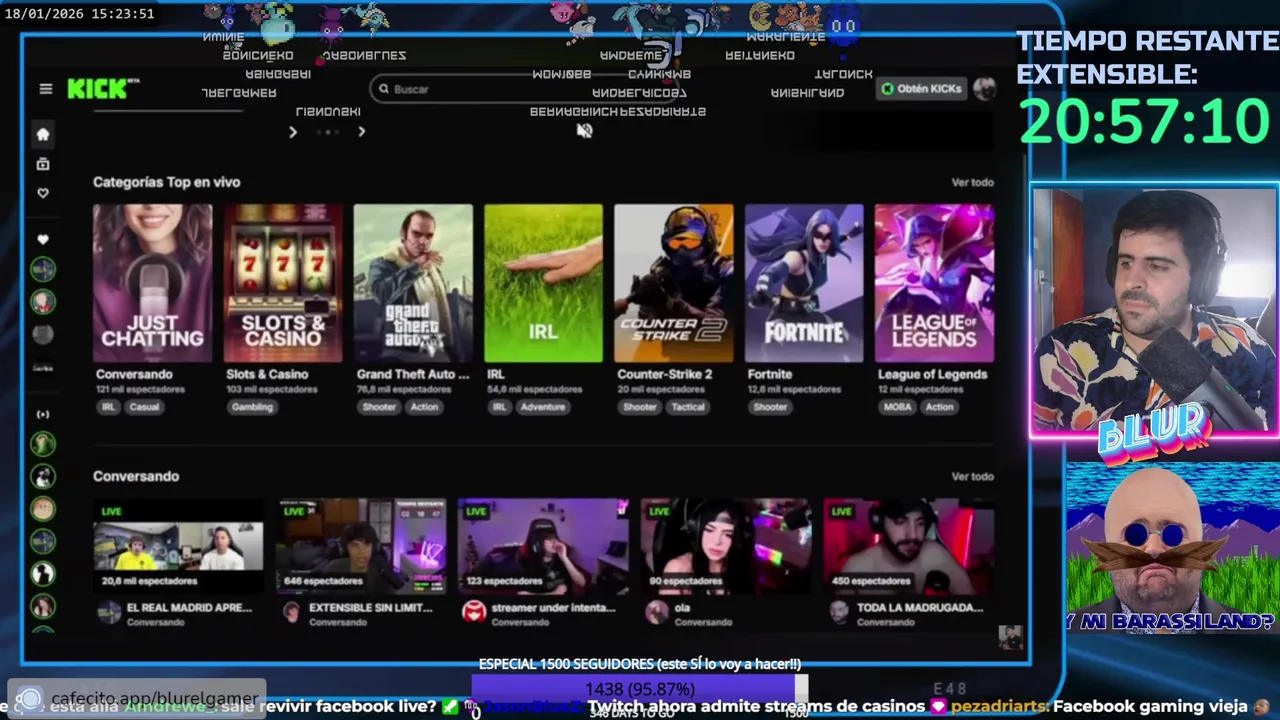The height and width of the screenshot is (720, 1280).
Task: Click the green KICK logo
Action: [x=98, y=89]
